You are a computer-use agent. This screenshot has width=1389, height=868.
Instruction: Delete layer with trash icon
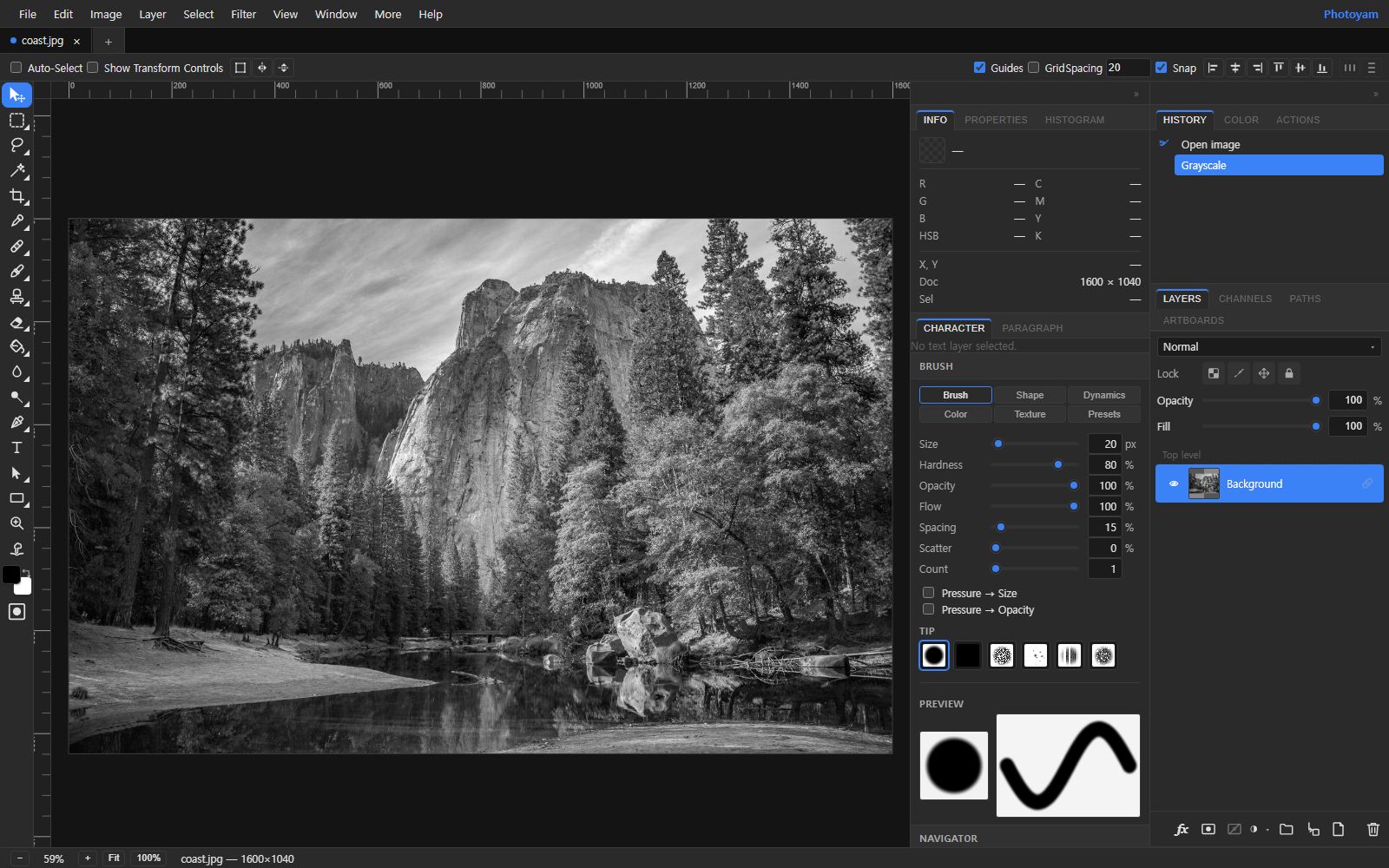1373,830
